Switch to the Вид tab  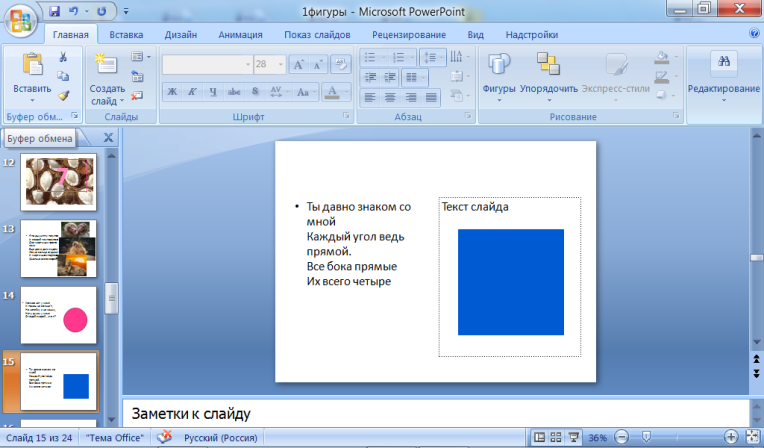pyautogui.click(x=476, y=35)
